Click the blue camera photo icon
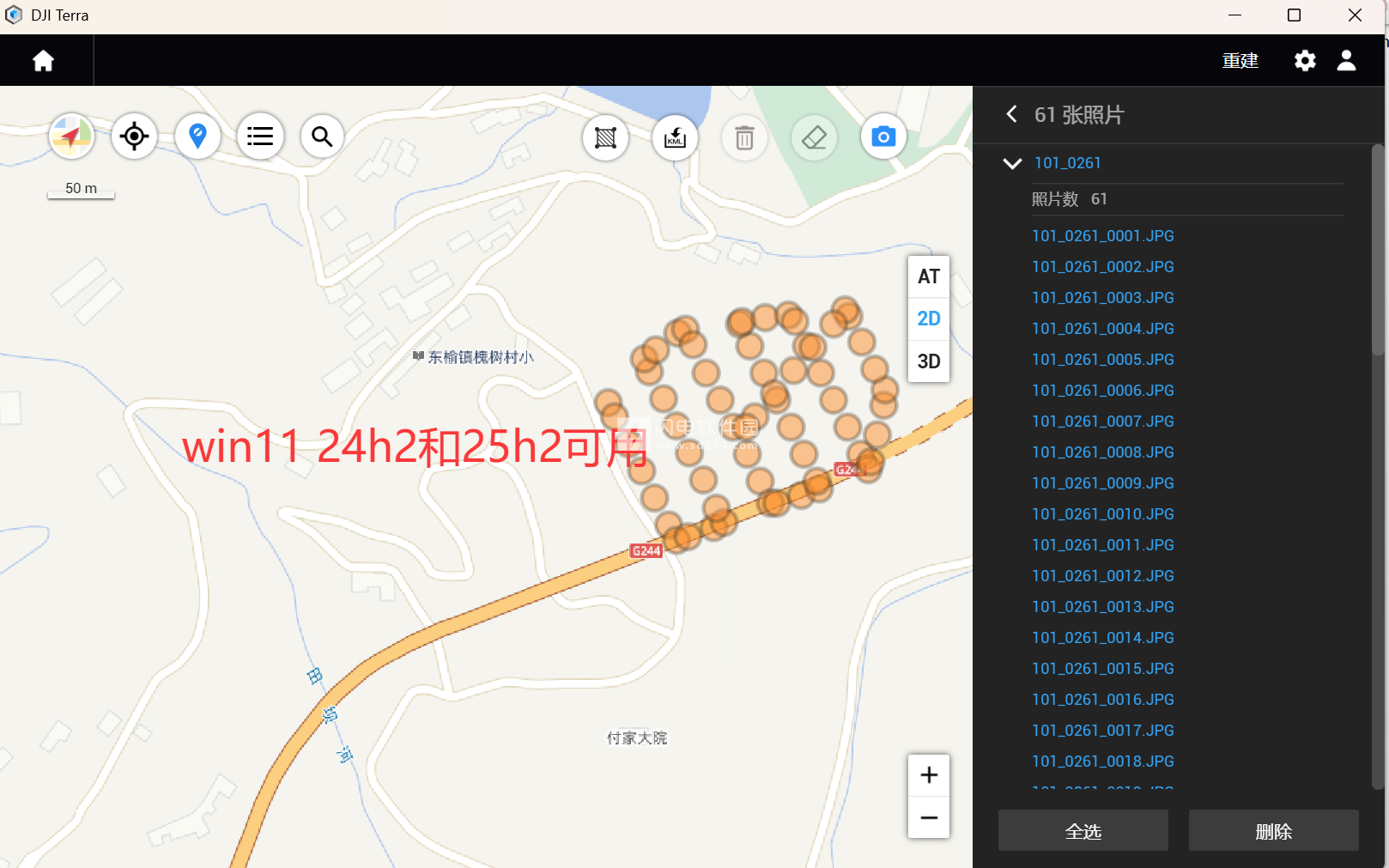 (x=883, y=137)
